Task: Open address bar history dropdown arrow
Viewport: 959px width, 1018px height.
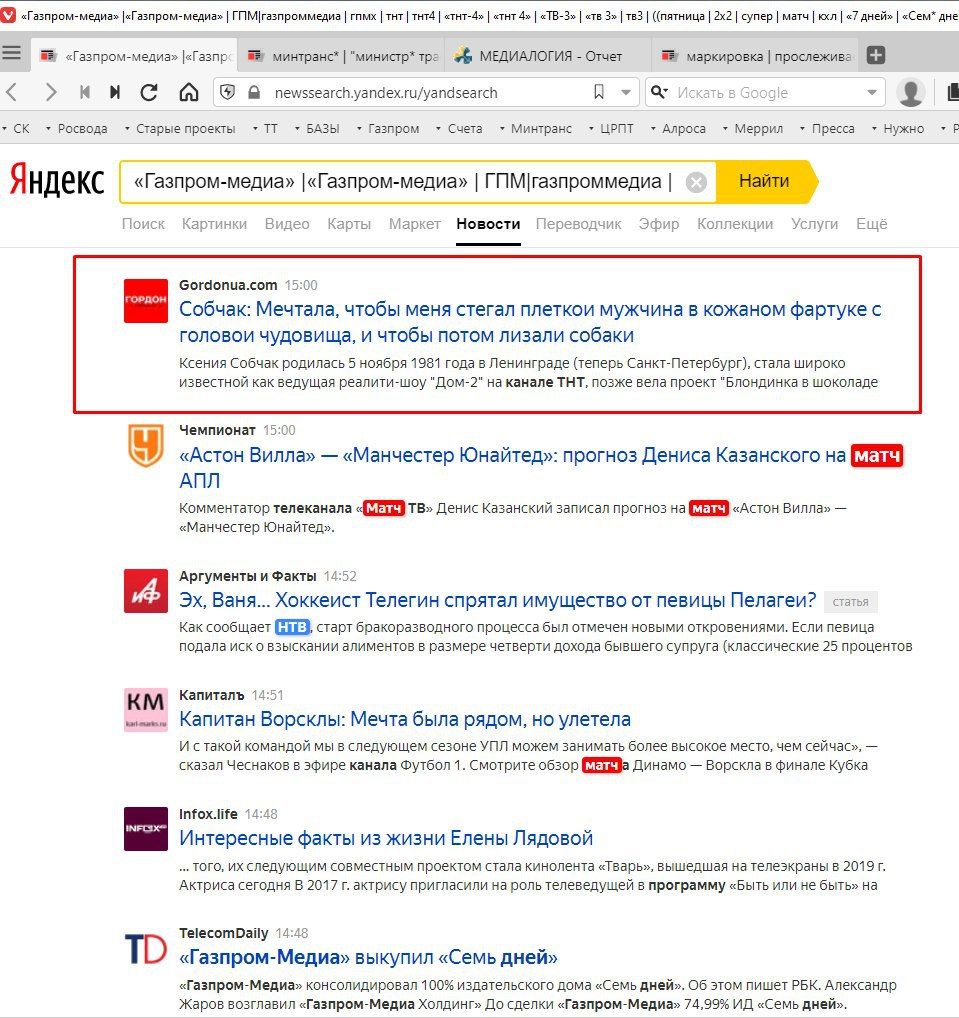Action: point(626,93)
